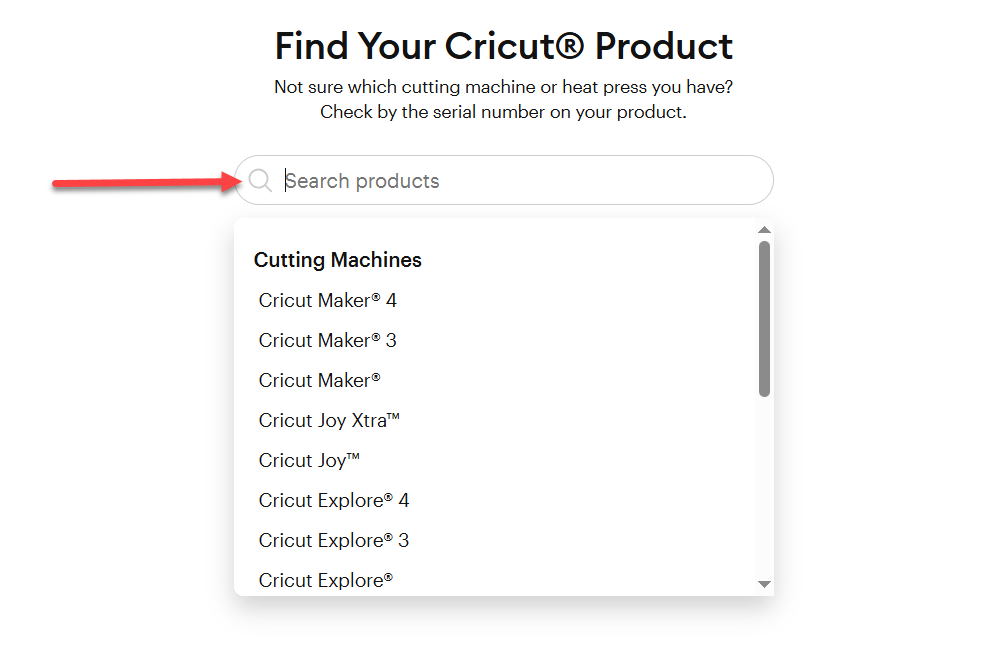
Task: Click the Find Your Cricut Product heading
Action: 502,46
